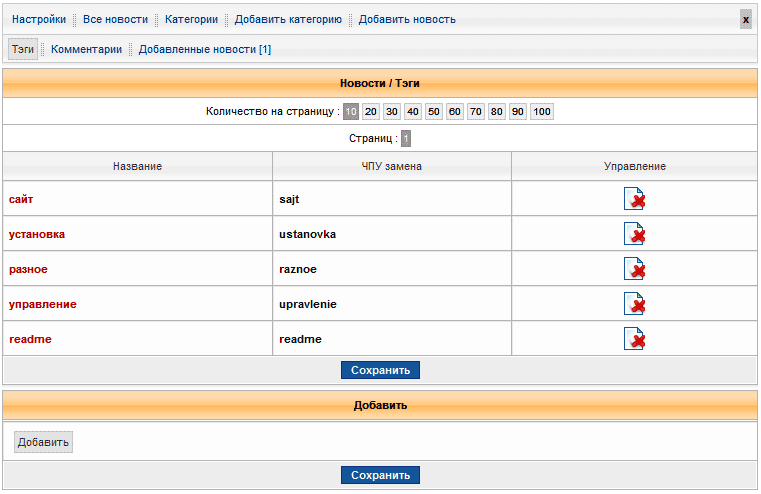Screen dimensions: 761x494
Task: Show 100 items per page
Action: pyautogui.click(x=542, y=112)
